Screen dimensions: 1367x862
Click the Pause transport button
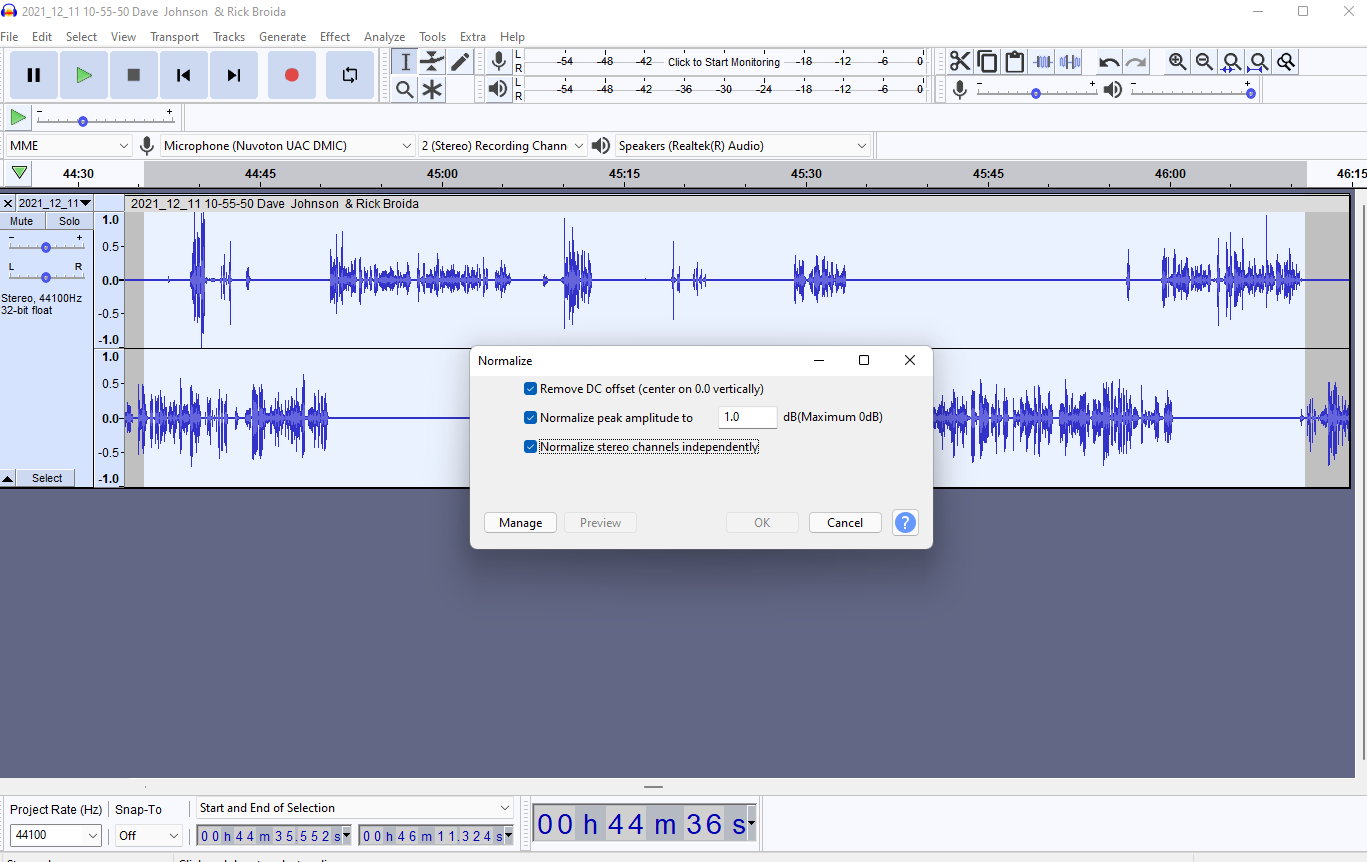34,75
